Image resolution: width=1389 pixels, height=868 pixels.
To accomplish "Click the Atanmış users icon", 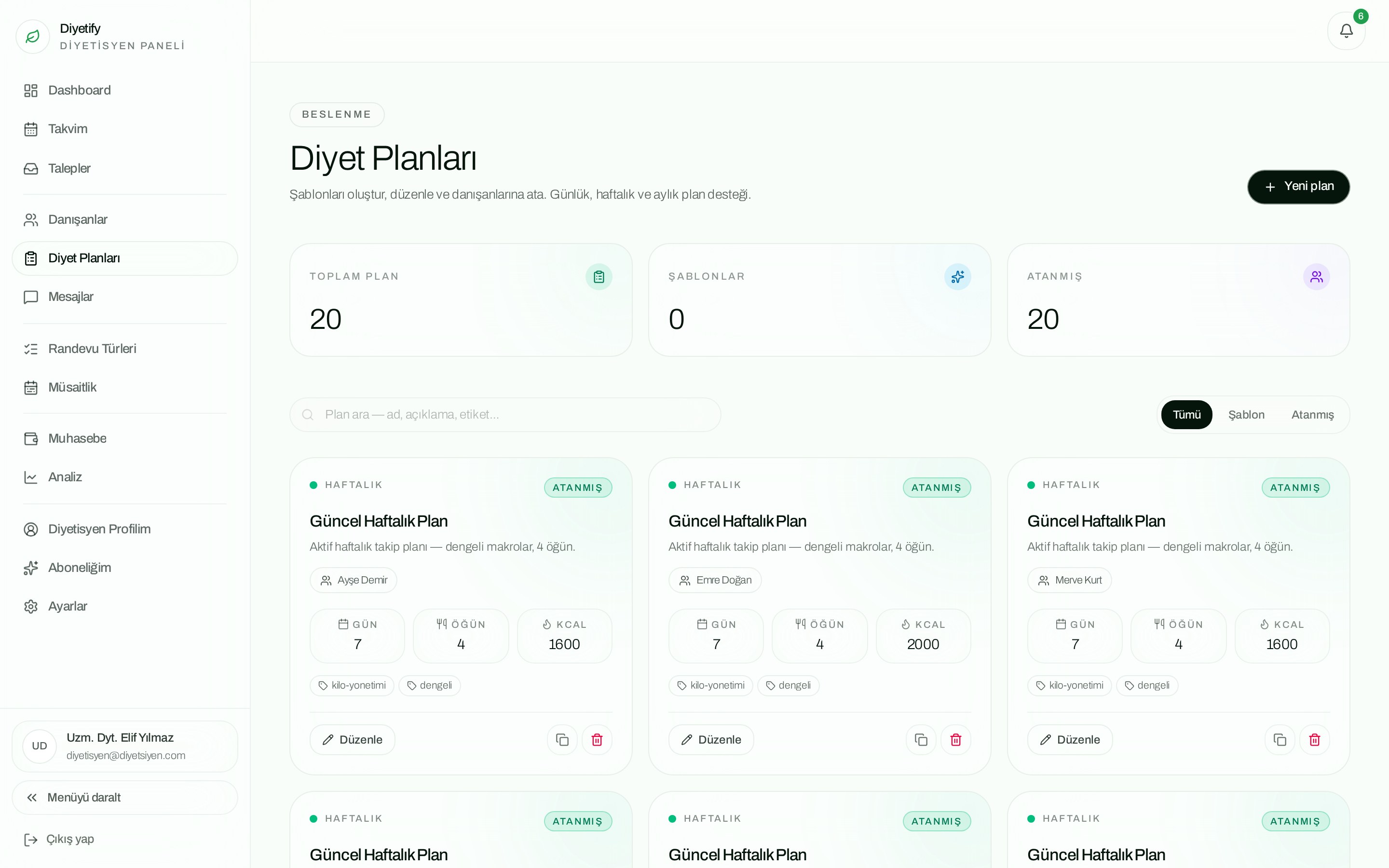I will pos(1316,277).
